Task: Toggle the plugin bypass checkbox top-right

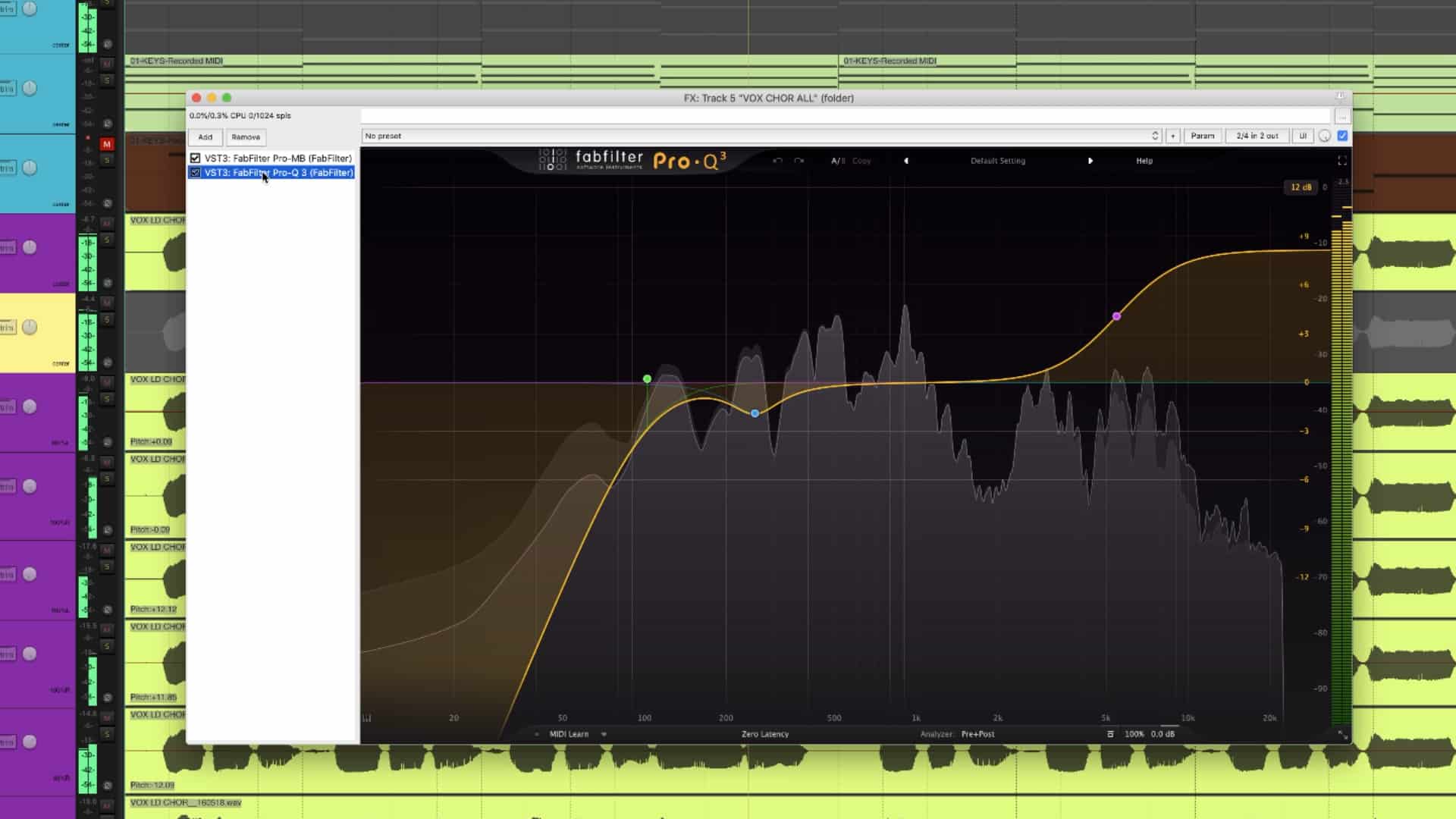Action: [x=1342, y=136]
